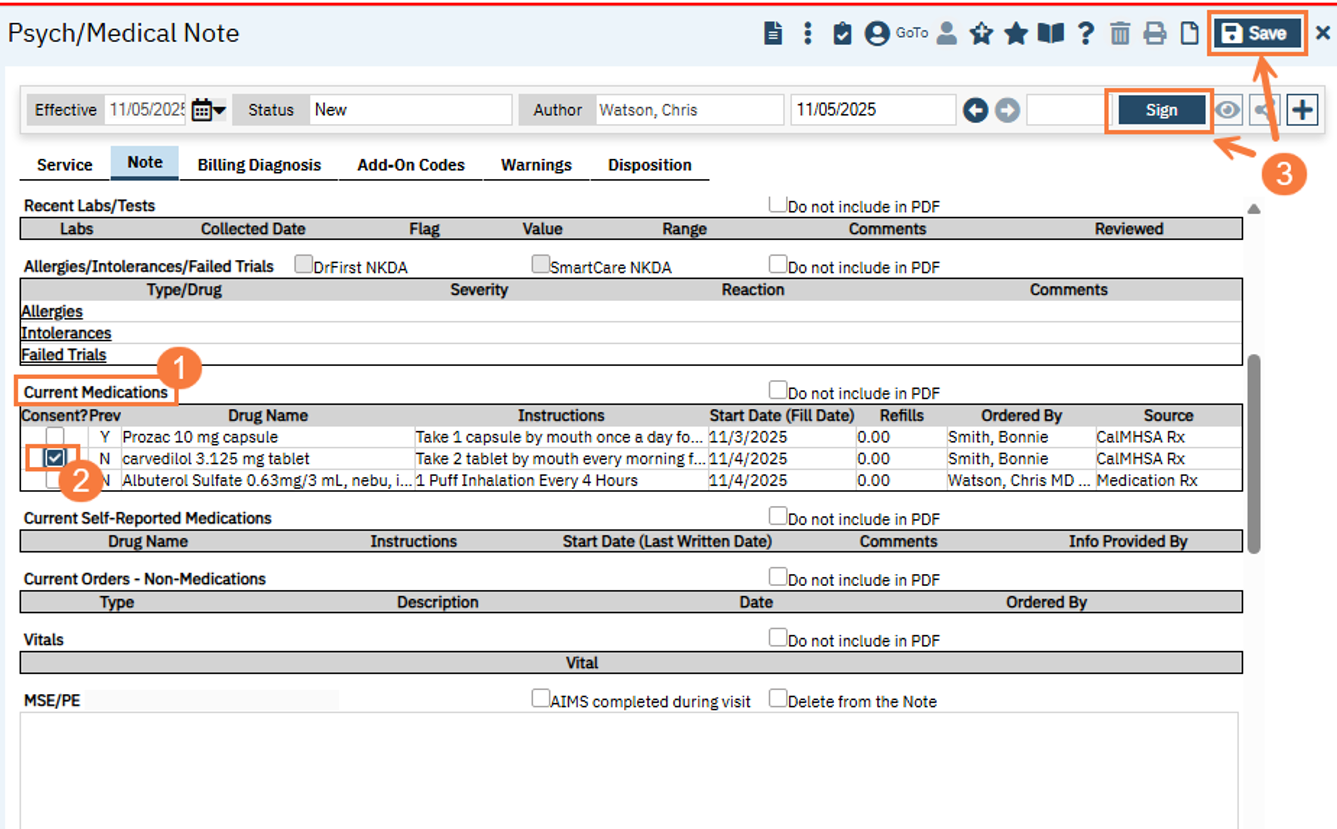
Task: Toggle consent checkbox for carvedilol 3.125 mg
Action: (x=55, y=458)
